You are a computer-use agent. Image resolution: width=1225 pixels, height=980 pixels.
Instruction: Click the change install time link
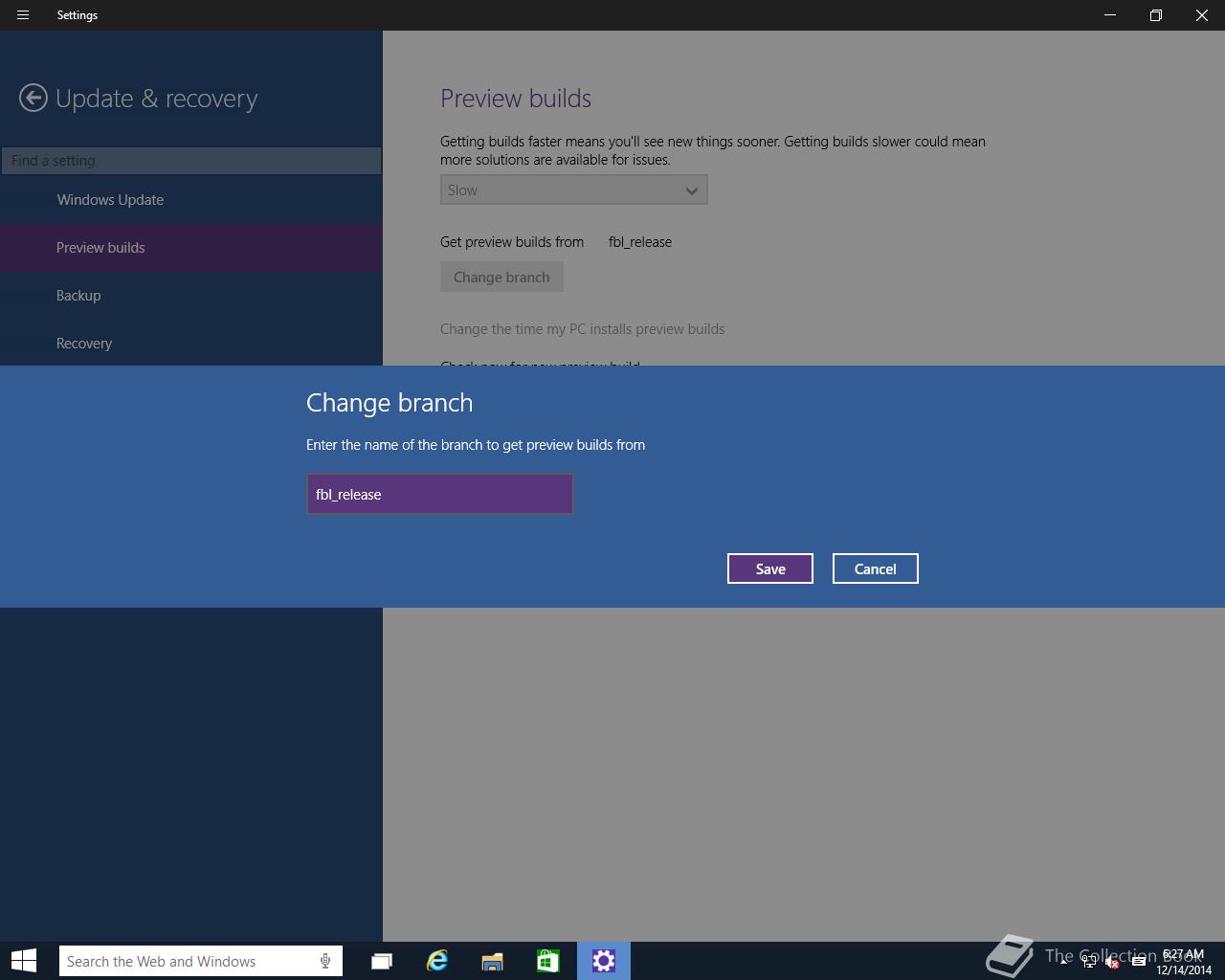click(x=582, y=329)
